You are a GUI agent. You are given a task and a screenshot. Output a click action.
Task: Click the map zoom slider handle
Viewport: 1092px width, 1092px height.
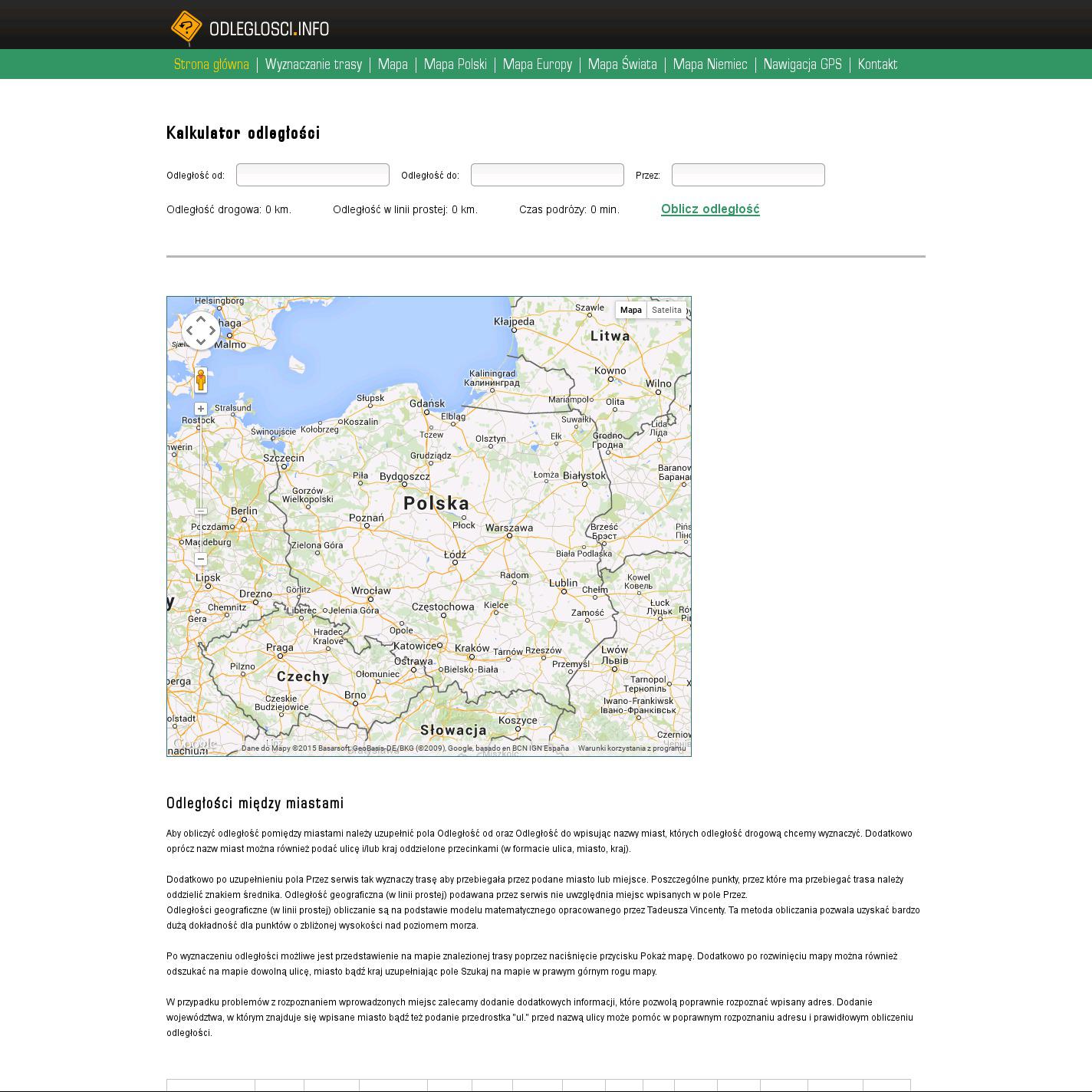[201, 511]
